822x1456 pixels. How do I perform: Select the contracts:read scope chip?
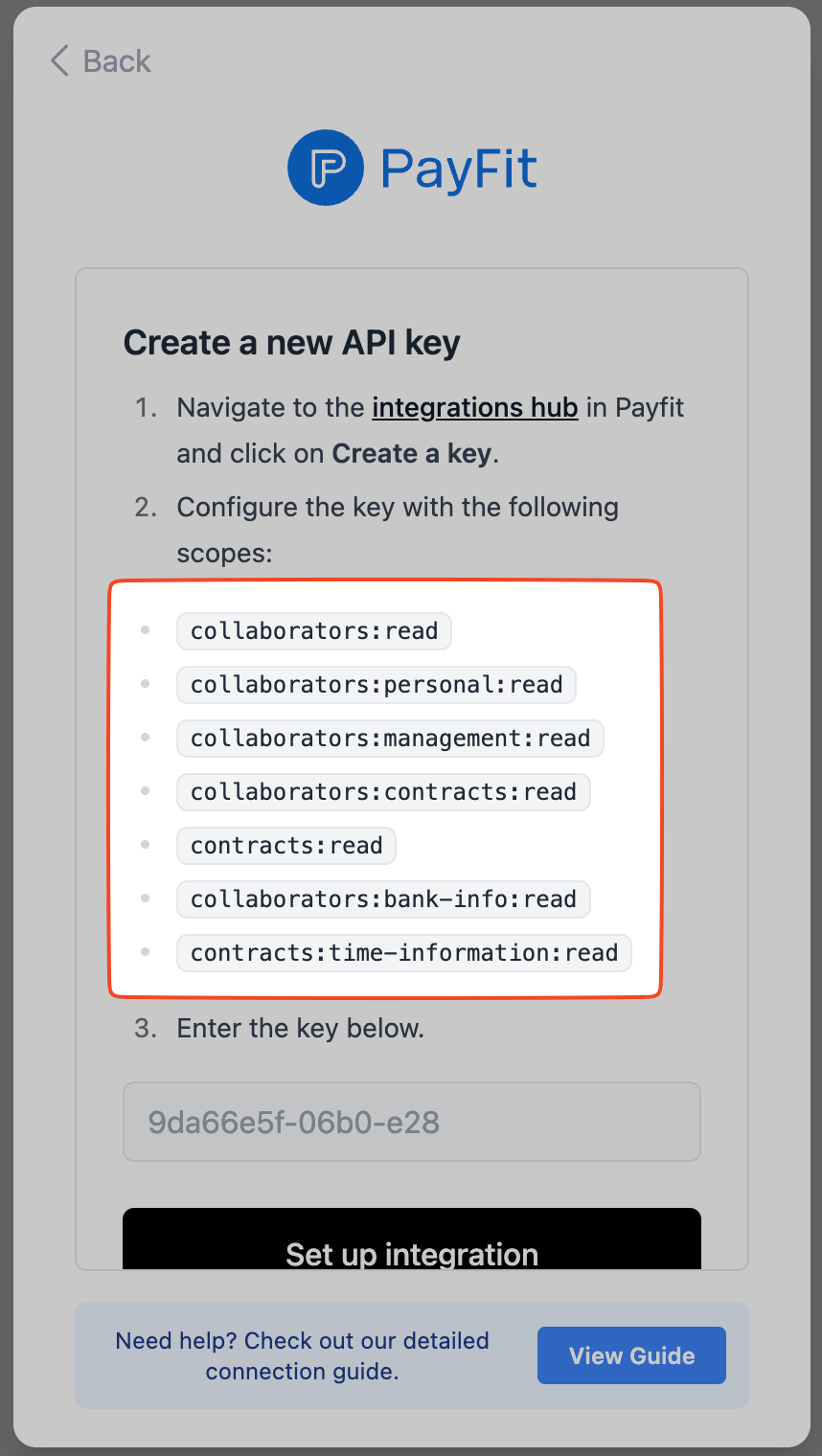[x=286, y=846]
